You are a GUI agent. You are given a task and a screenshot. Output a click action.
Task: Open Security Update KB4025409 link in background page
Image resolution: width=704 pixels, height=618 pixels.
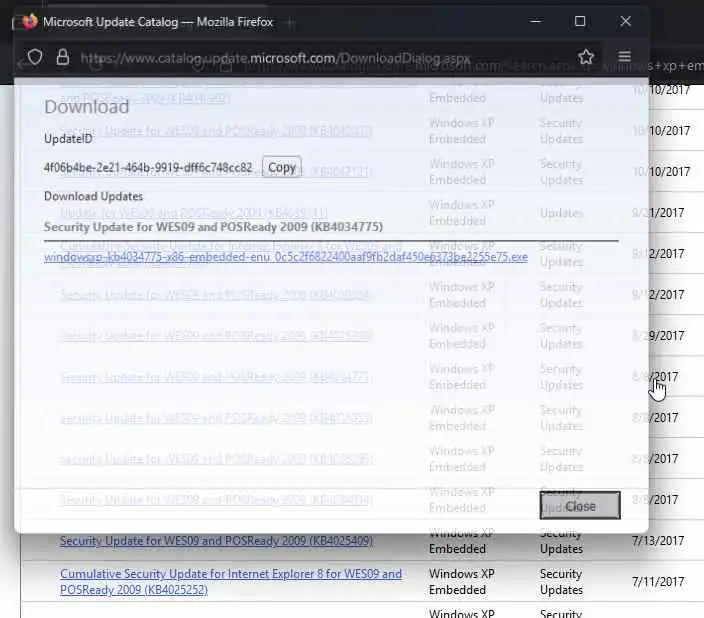coord(216,541)
